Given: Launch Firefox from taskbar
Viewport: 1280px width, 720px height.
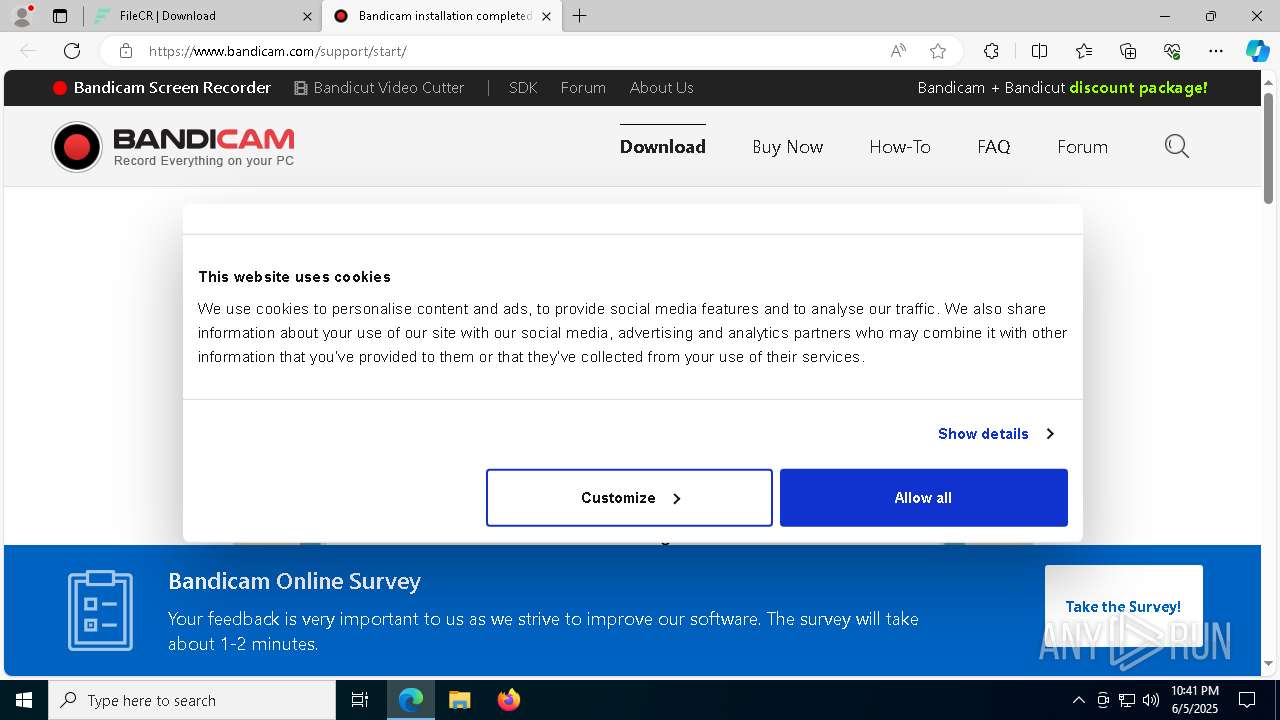Looking at the screenshot, I should (508, 700).
